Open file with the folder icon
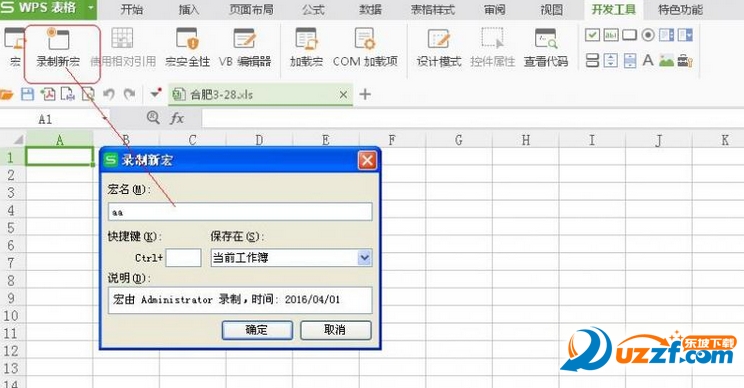The width and height of the screenshot is (744, 388). (x=7, y=94)
